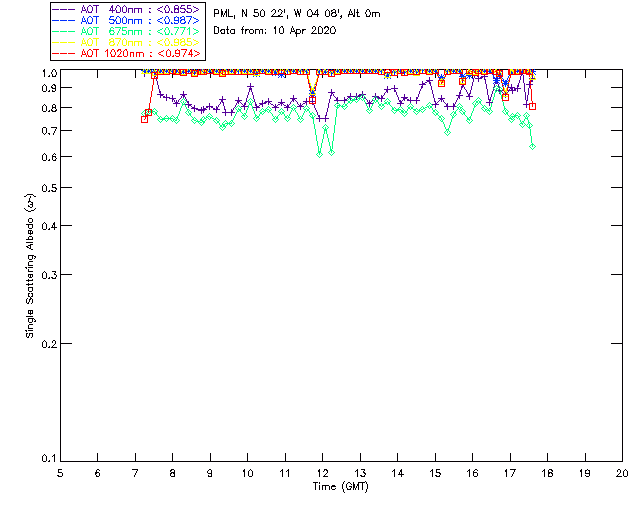Image resolution: width=640 pixels, height=512 pixels.
Task: Click the 0.7 y-axis tick label
Action: pyautogui.click(x=49, y=131)
